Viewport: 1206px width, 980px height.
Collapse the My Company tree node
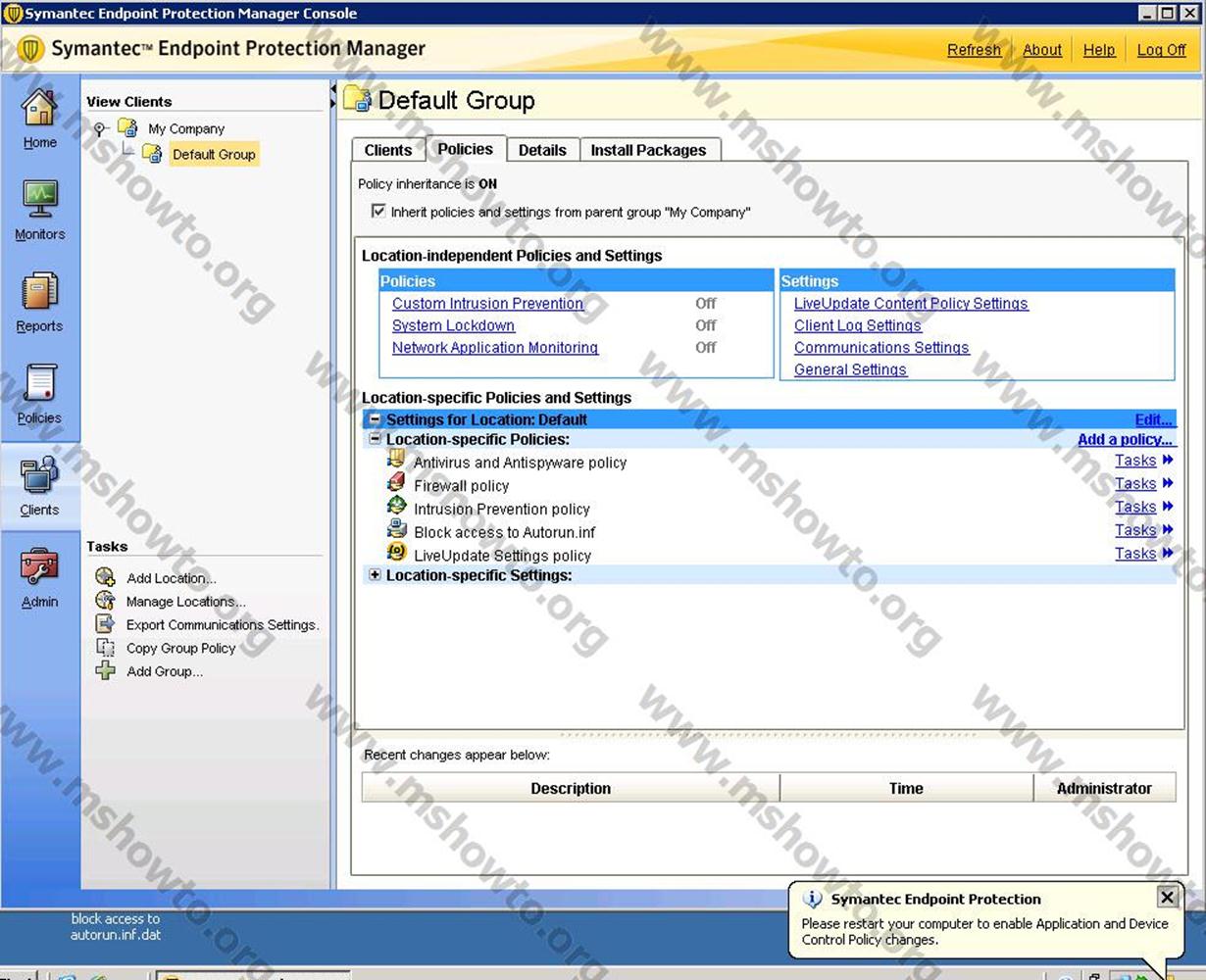[x=100, y=128]
